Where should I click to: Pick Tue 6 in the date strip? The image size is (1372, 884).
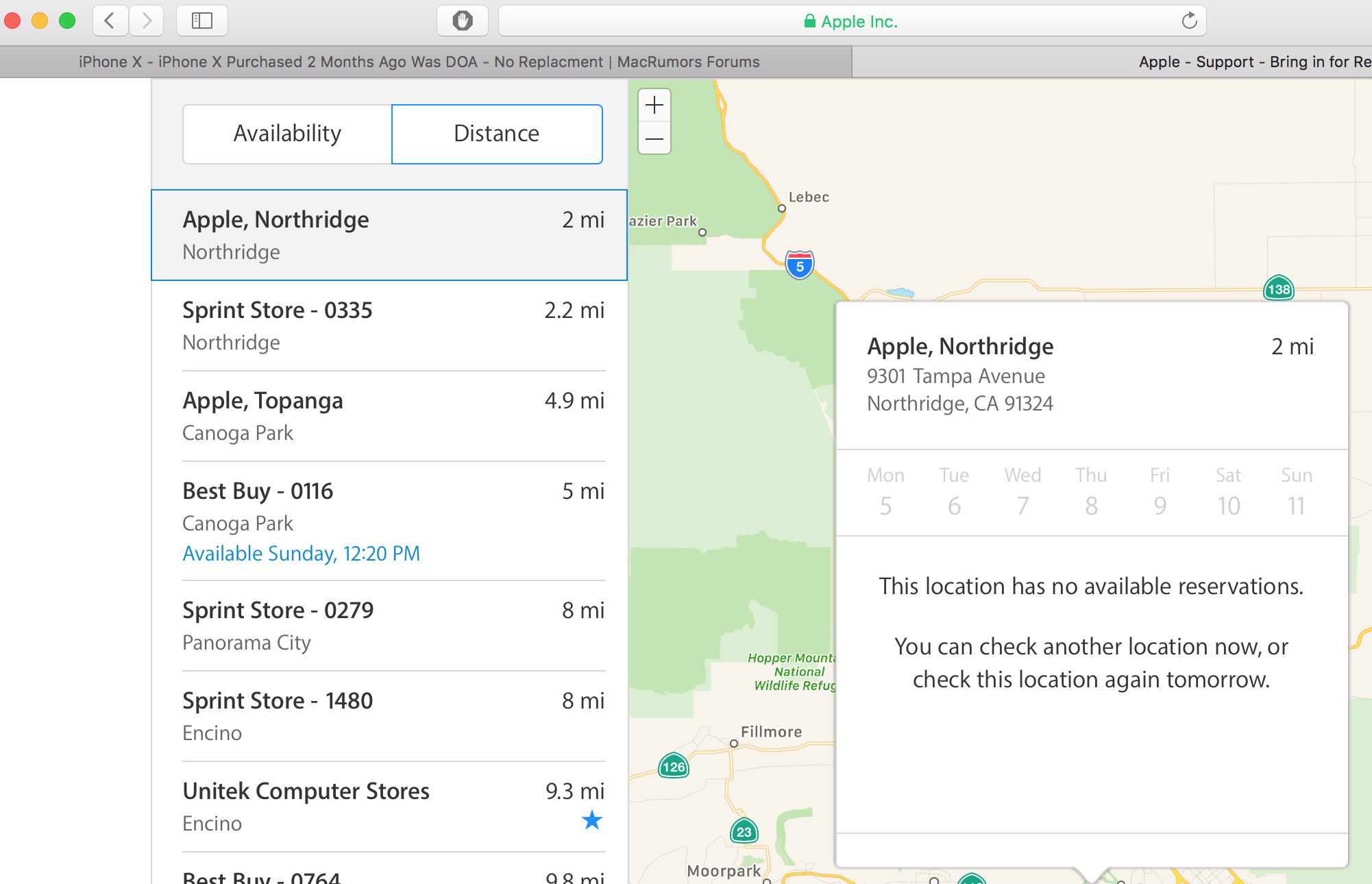[x=954, y=491]
